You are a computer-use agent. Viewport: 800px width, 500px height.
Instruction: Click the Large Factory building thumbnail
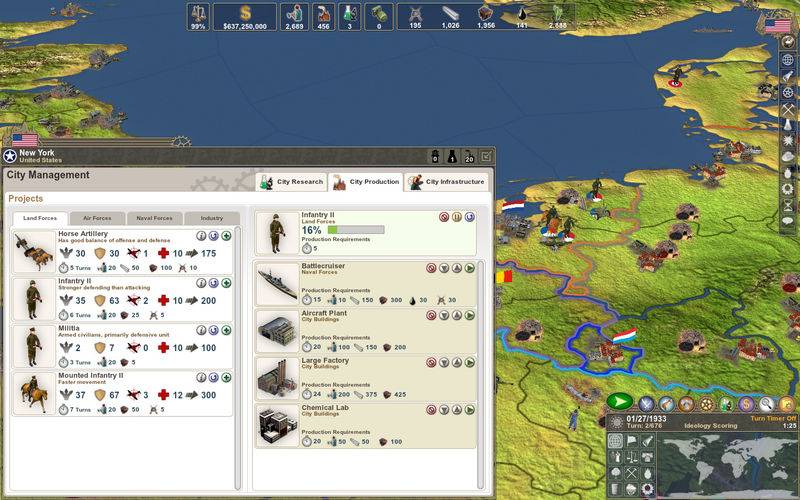(x=278, y=378)
